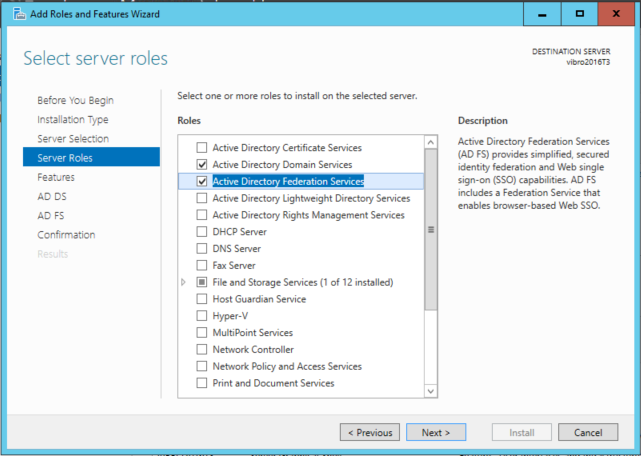Image resolution: width=641 pixels, height=456 pixels.
Task: Click the roles list scroll up arrow
Action: 430,142
